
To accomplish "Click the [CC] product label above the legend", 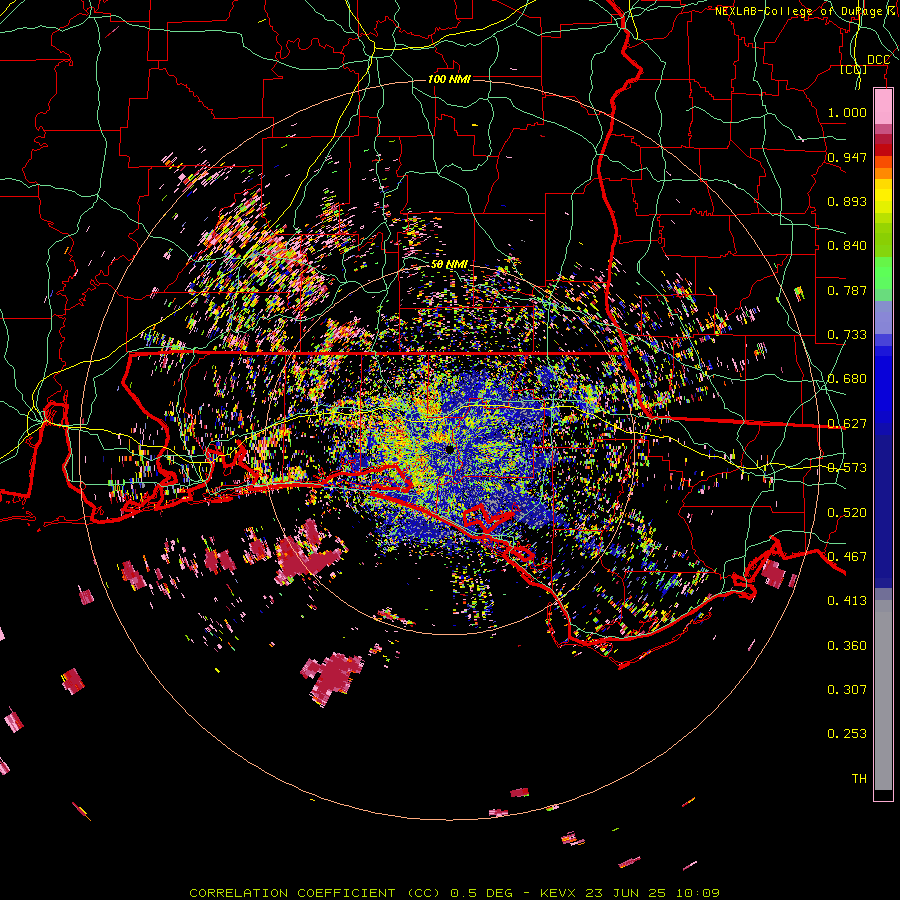I will point(854,70).
